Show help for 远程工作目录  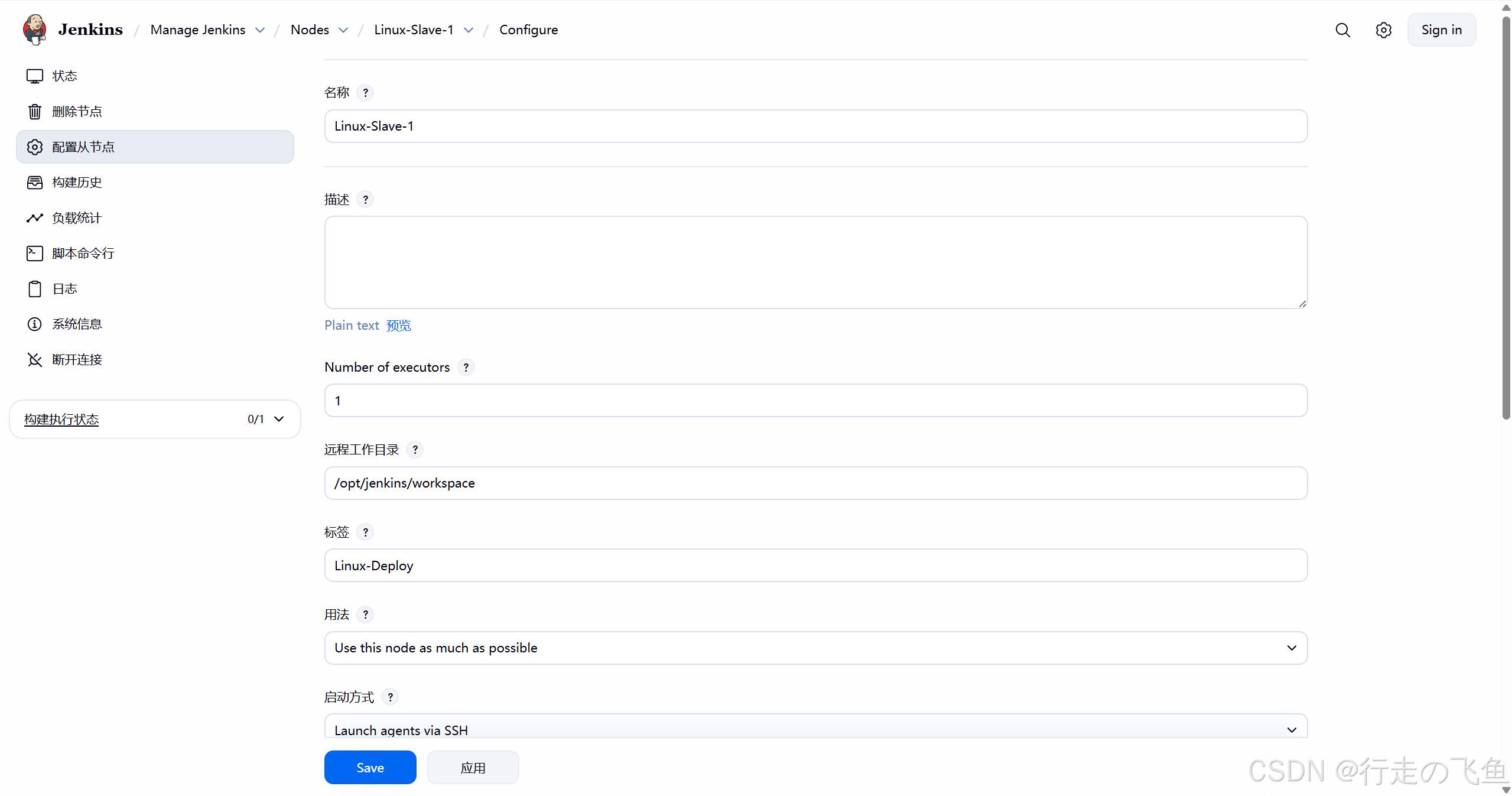click(x=415, y=450)
